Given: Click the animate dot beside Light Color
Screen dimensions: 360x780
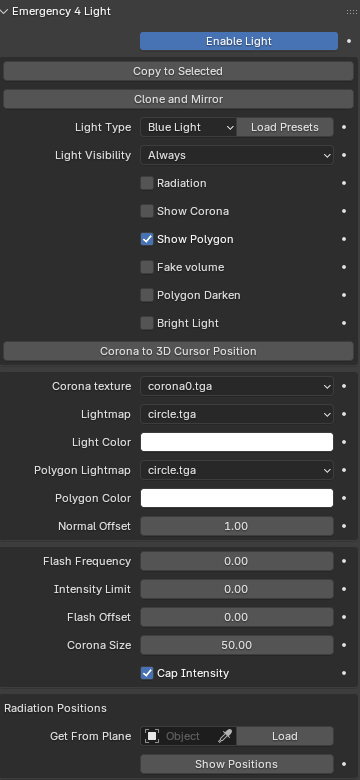Looking at the screenshot, I should 344,442.
